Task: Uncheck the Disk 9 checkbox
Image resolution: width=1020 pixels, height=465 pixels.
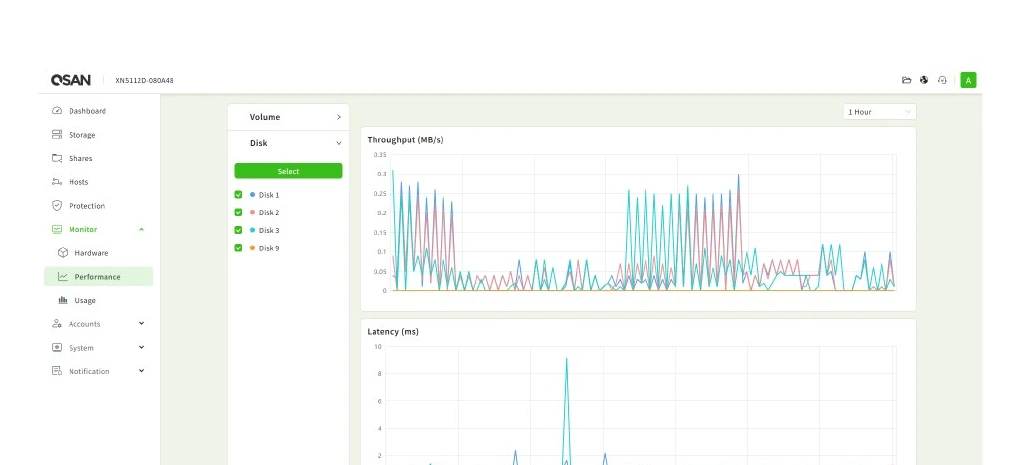Action: point(238,248)
